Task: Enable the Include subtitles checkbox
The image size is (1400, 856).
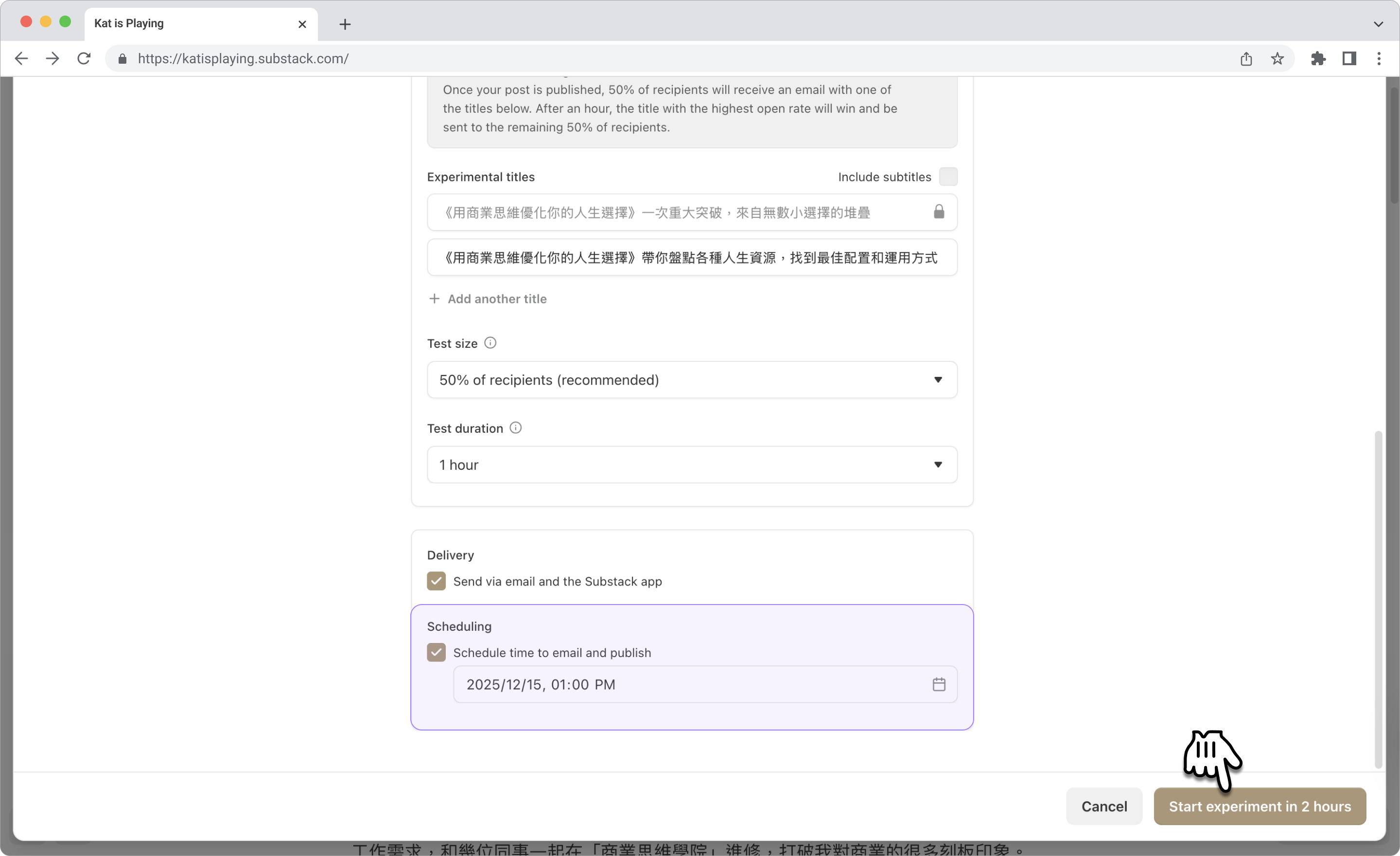Action: [x=948, y=177]
